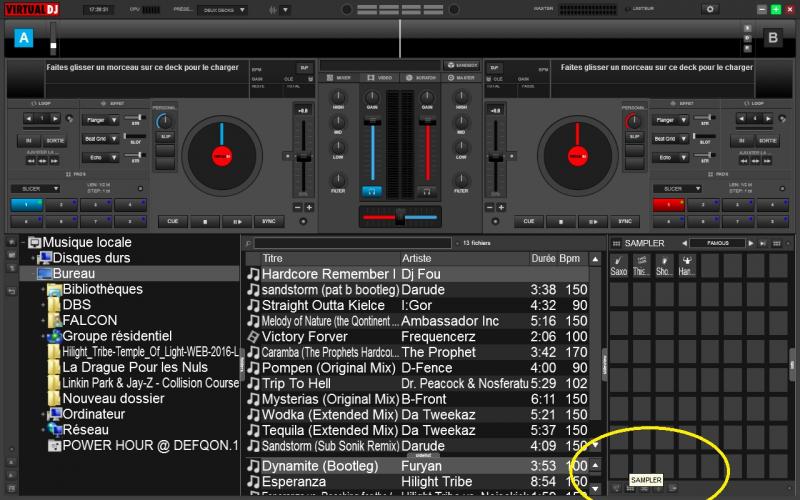Go to previous sampler bank arrow
800x500 pixels.
[x=684, y=243]
